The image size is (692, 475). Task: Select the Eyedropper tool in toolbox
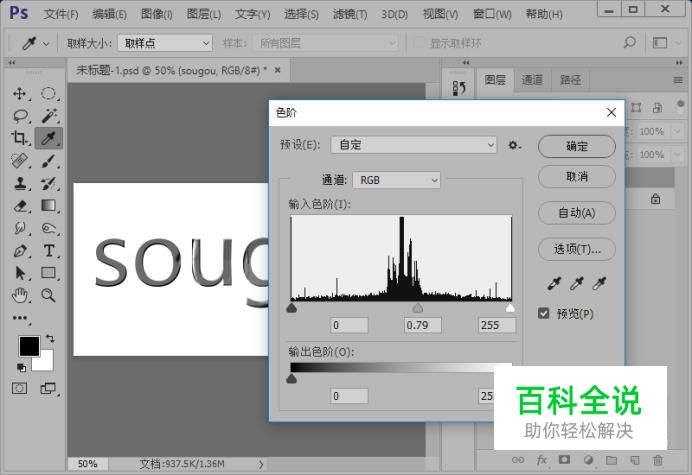49,138
